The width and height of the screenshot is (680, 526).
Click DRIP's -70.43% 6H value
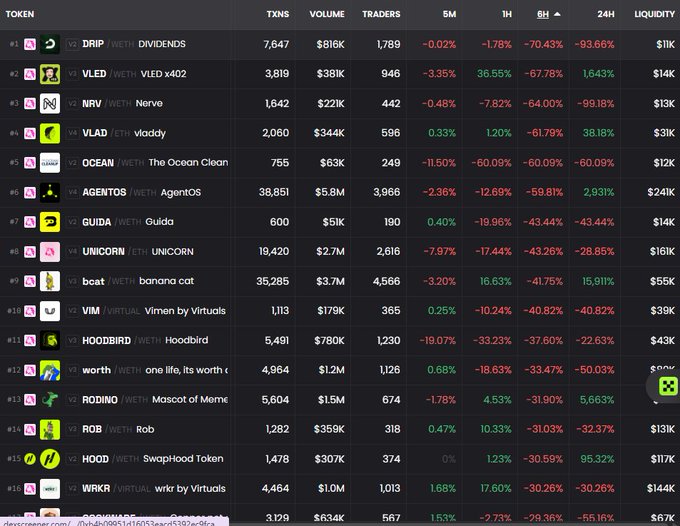pos(543,44)
